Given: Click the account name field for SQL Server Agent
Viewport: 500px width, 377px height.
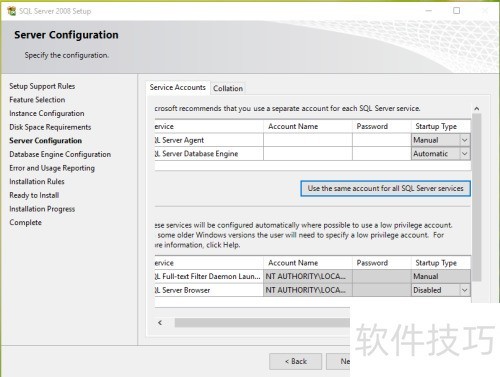Looking at the screenshot, I should pos(308,140).
